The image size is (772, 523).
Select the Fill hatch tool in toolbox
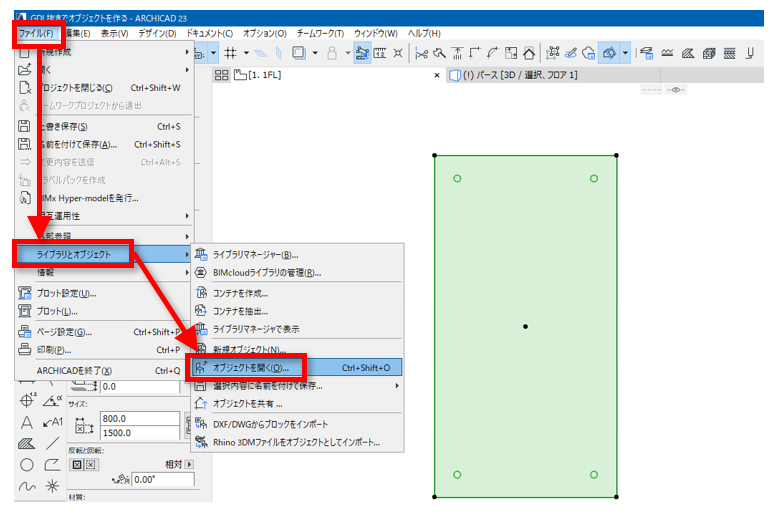pos(27,444)
